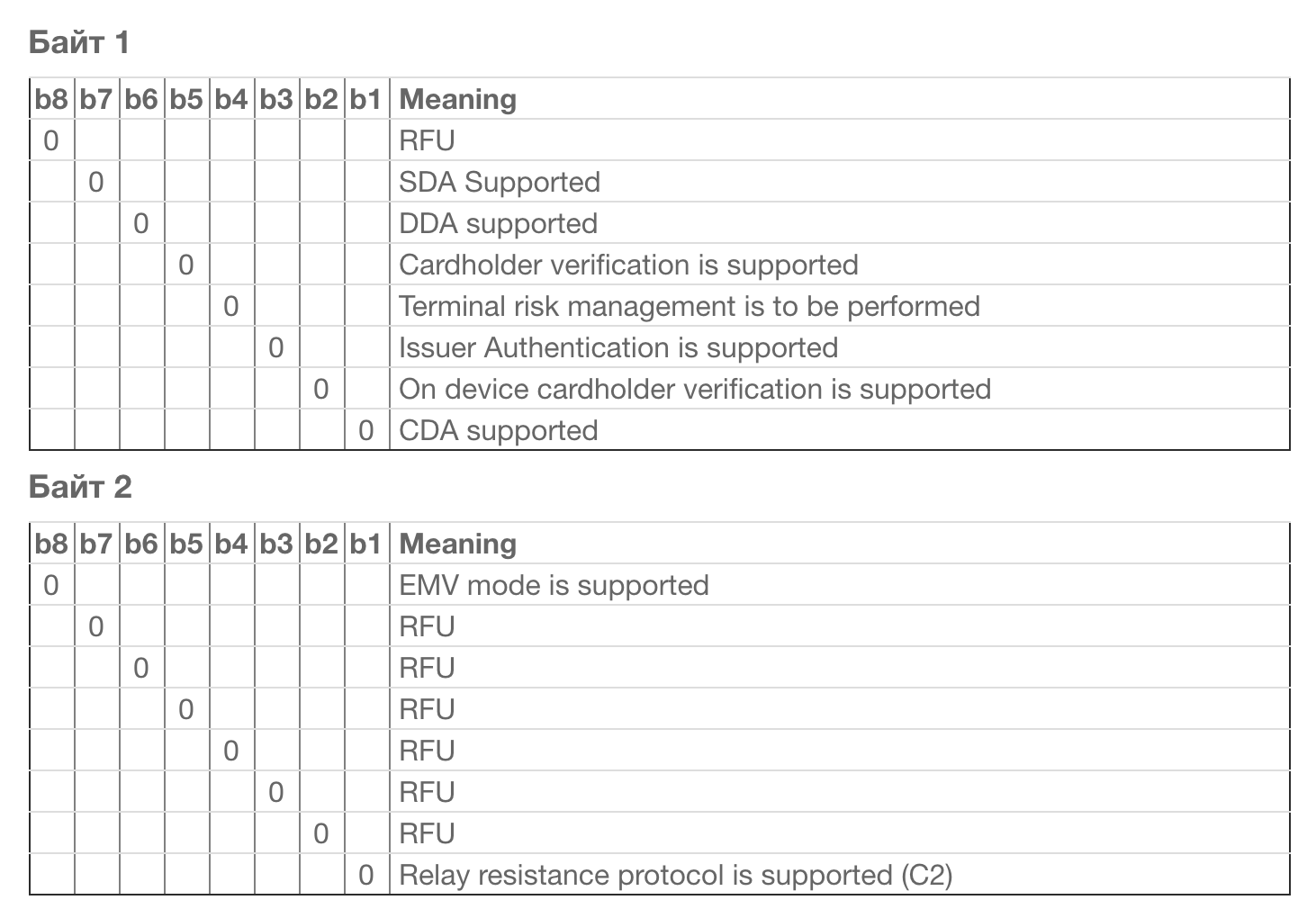Click "Relay resistance protocol is supported (C2)"
This screenshot has width=1316, height=909.
pyautogui.click(x=675, y=875)
